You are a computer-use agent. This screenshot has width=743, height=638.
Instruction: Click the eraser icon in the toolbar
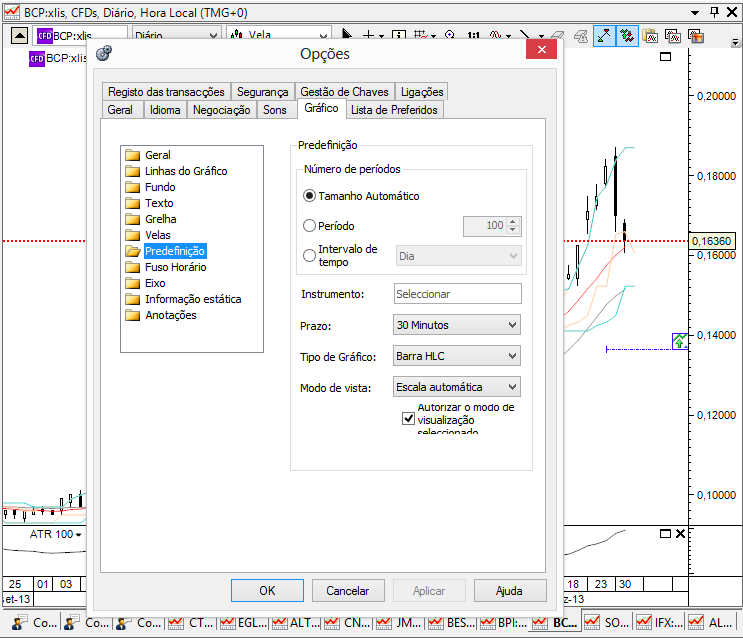click(557, 36)
